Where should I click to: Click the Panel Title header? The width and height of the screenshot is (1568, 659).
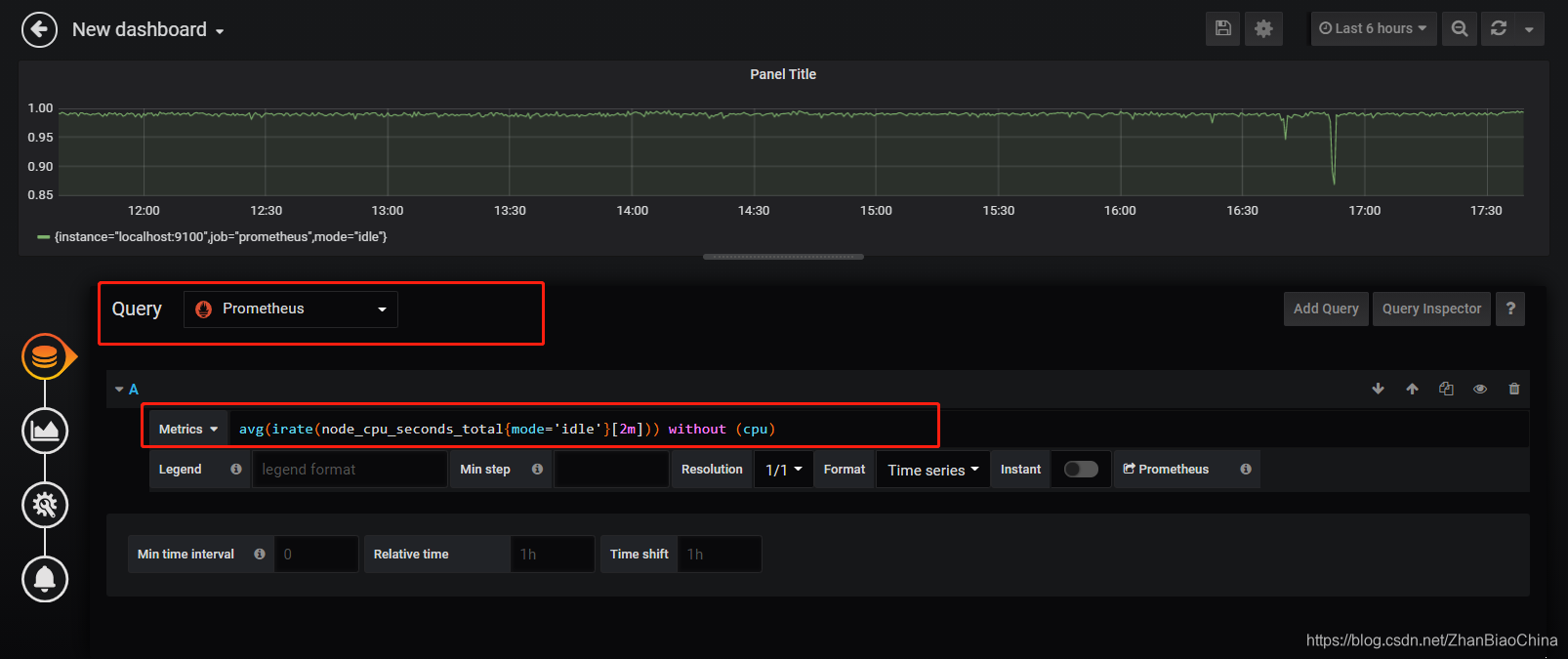783,74
